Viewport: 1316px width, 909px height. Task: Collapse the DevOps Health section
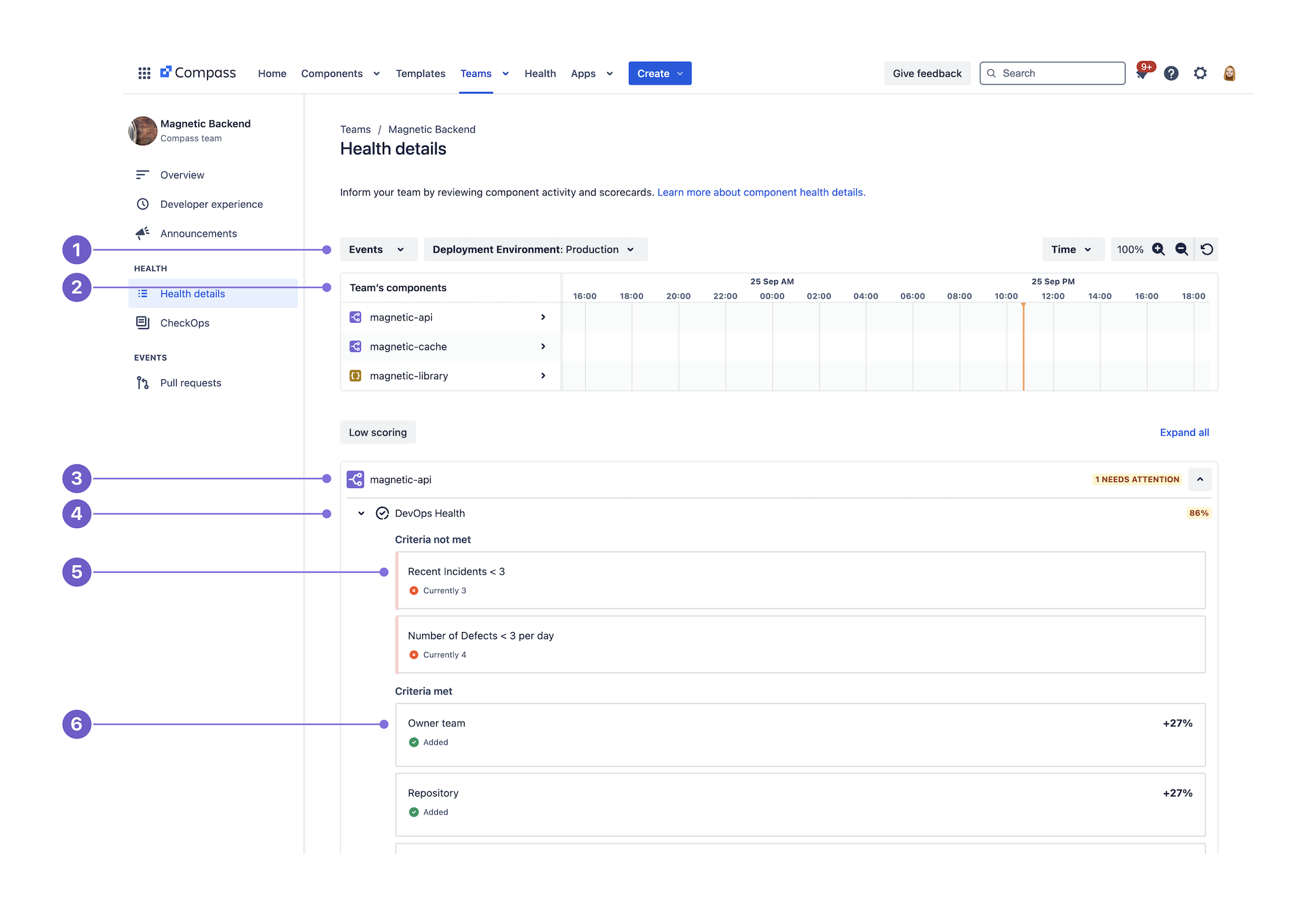click(x=361, y=513)
